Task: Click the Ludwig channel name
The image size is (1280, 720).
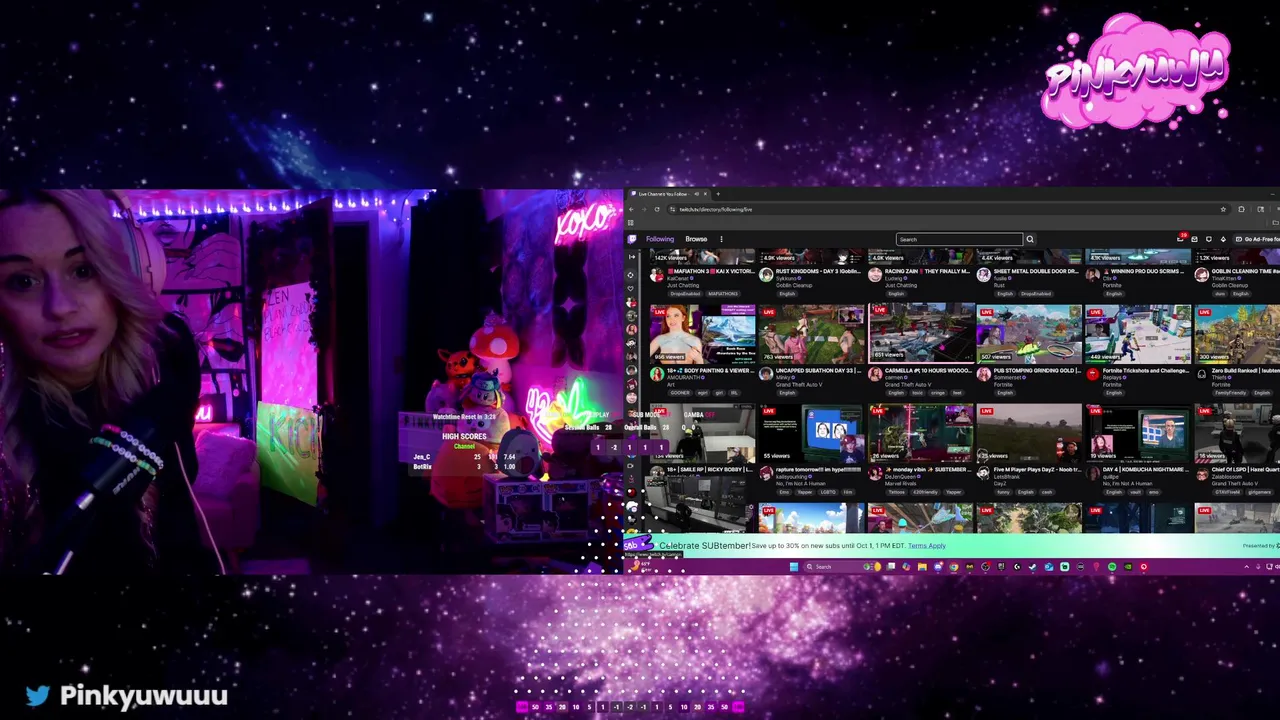Action: [x=895, y=278]
